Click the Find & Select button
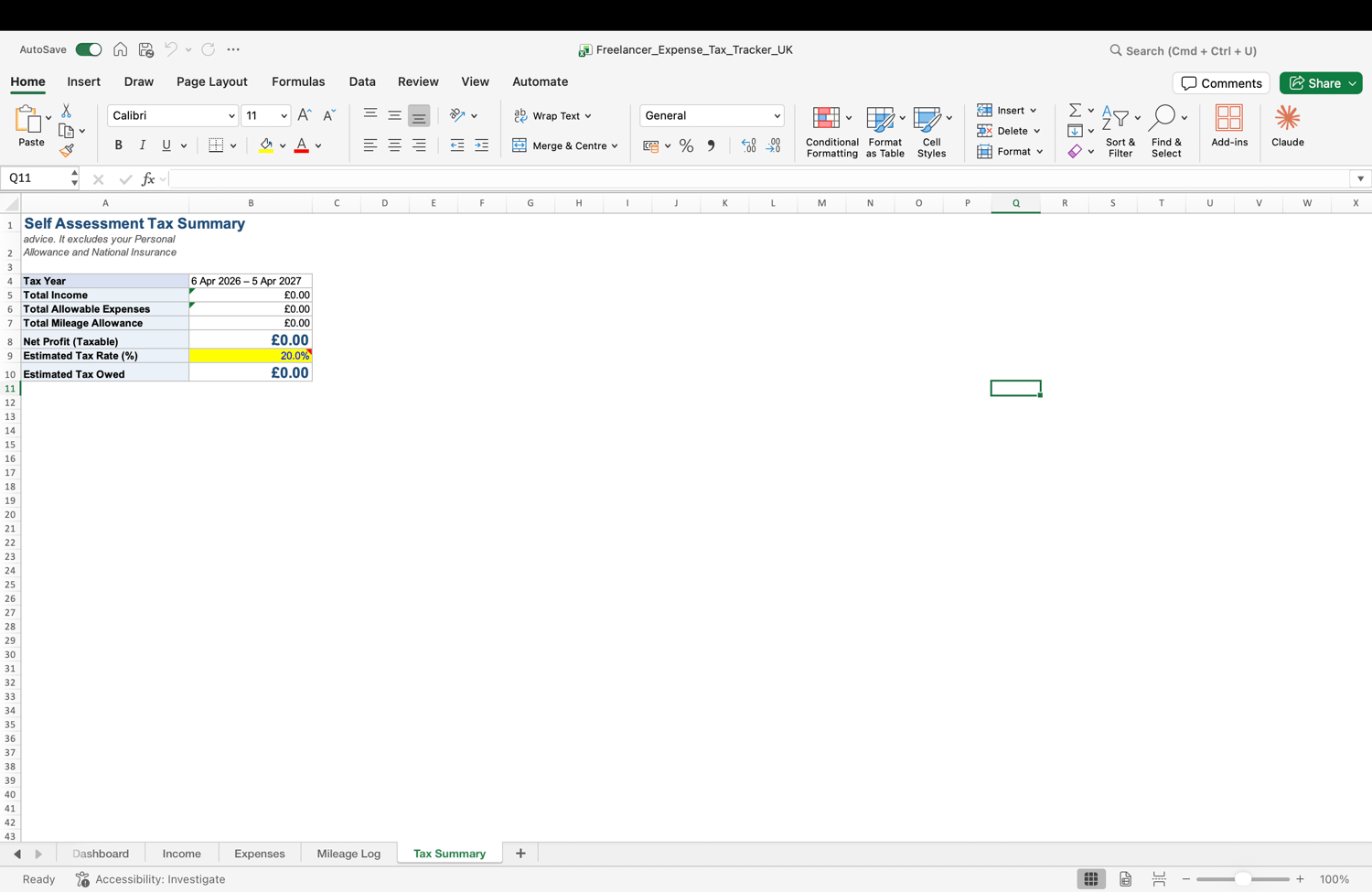The image size is (1372, 892). coord(1166,132)
